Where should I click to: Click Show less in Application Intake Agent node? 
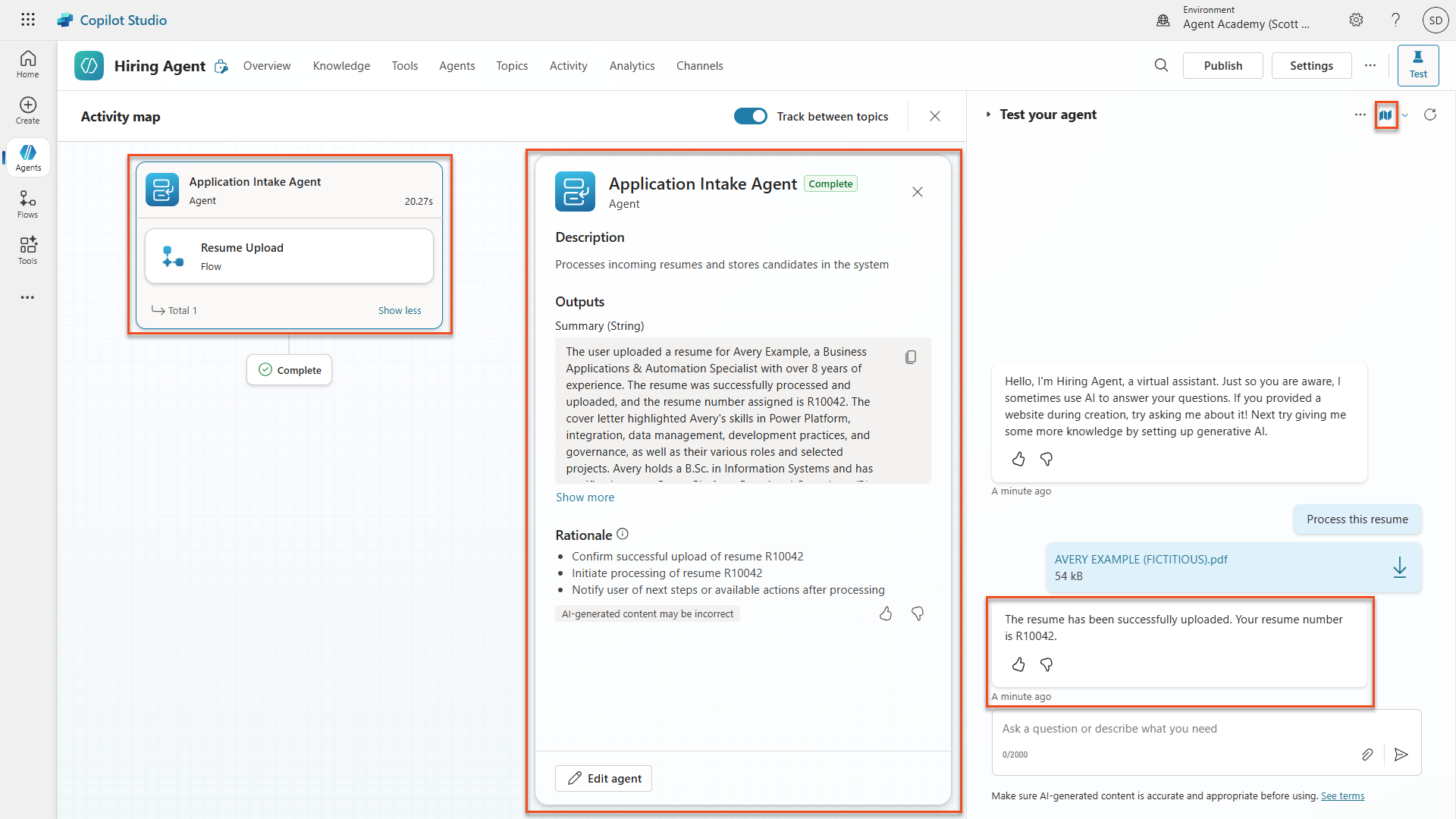400,310
